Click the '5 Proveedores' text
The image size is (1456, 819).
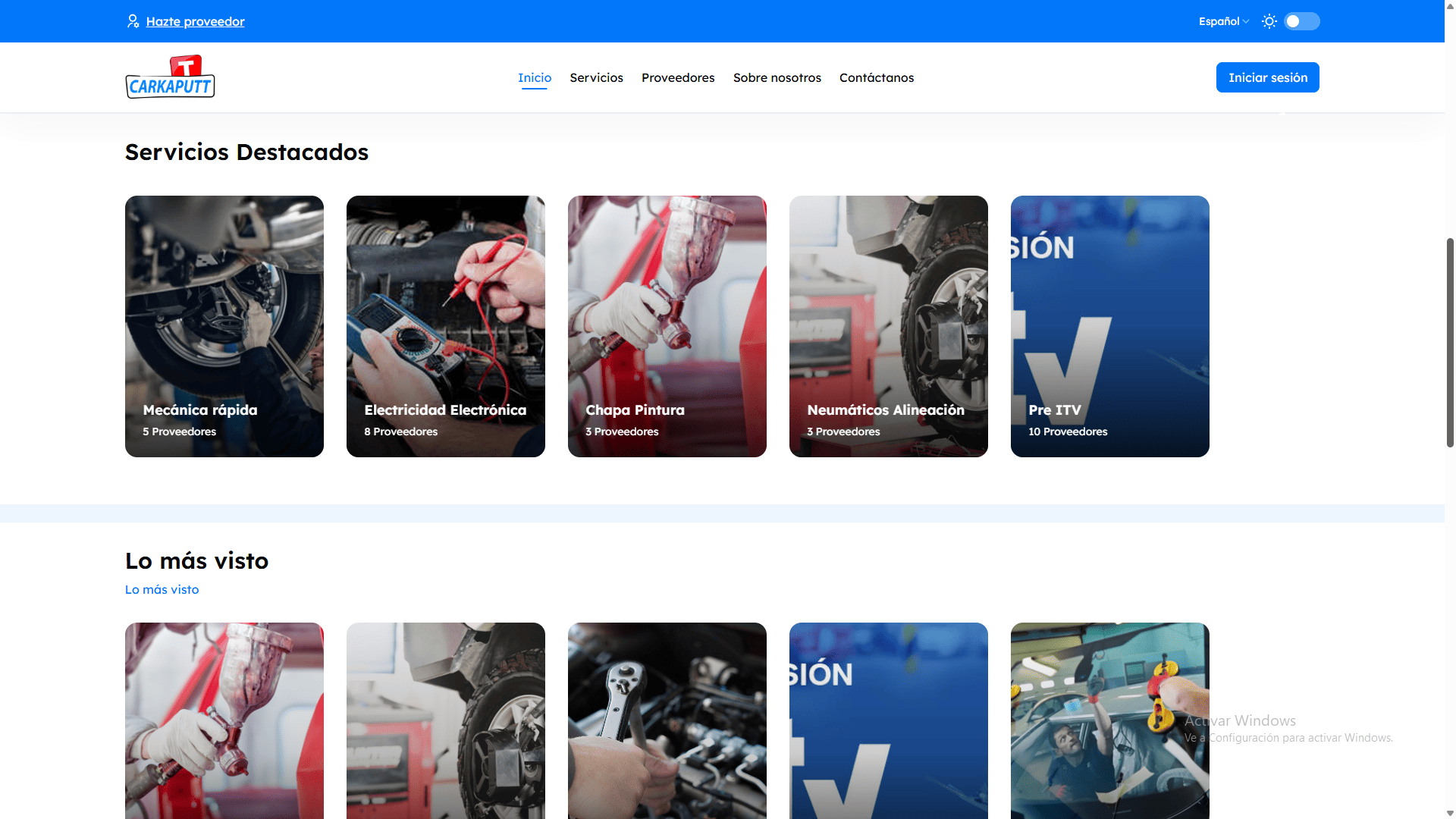[x=180, y=431]
